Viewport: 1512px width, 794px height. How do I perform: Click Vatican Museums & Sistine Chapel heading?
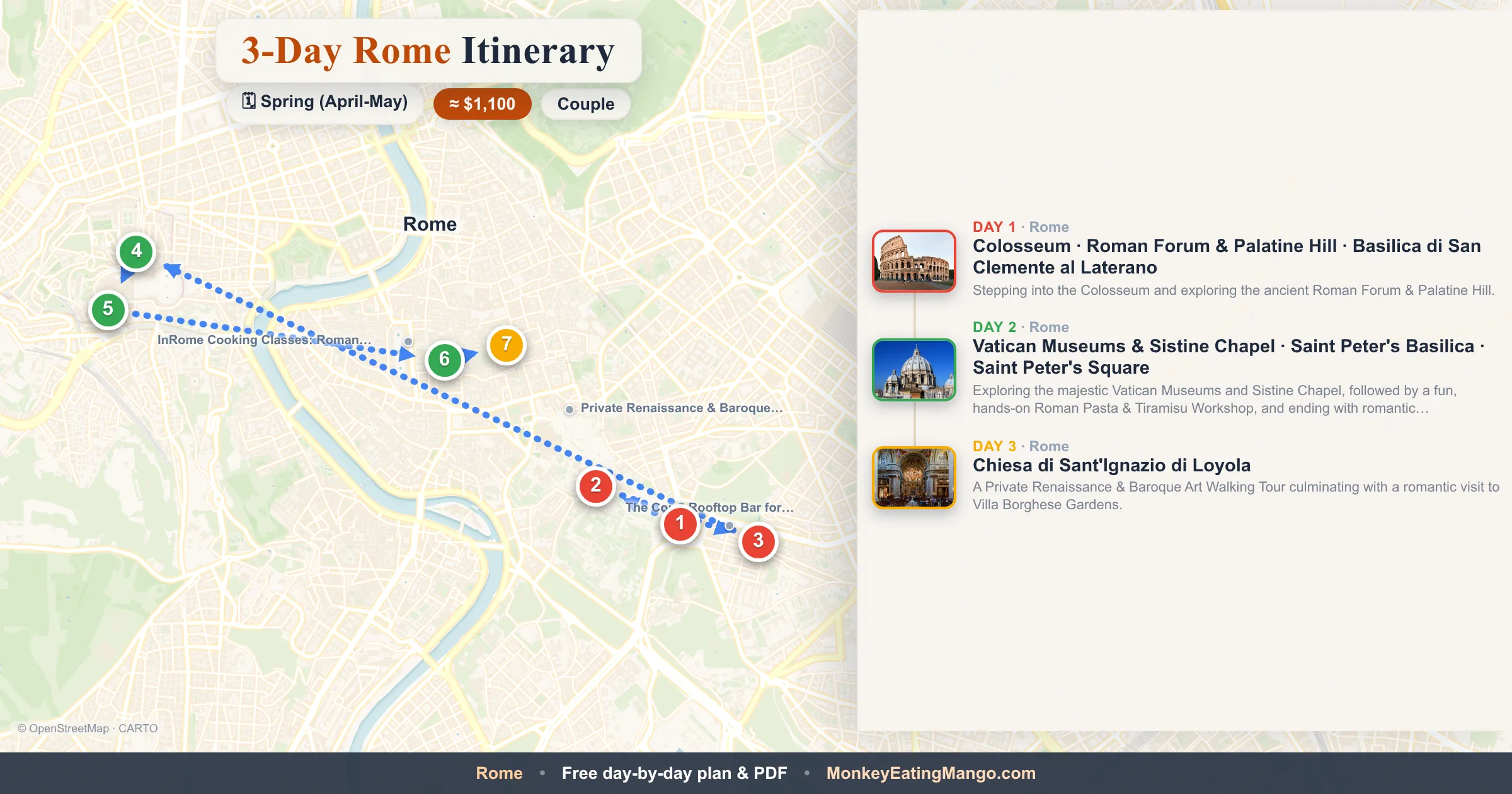1228,357
